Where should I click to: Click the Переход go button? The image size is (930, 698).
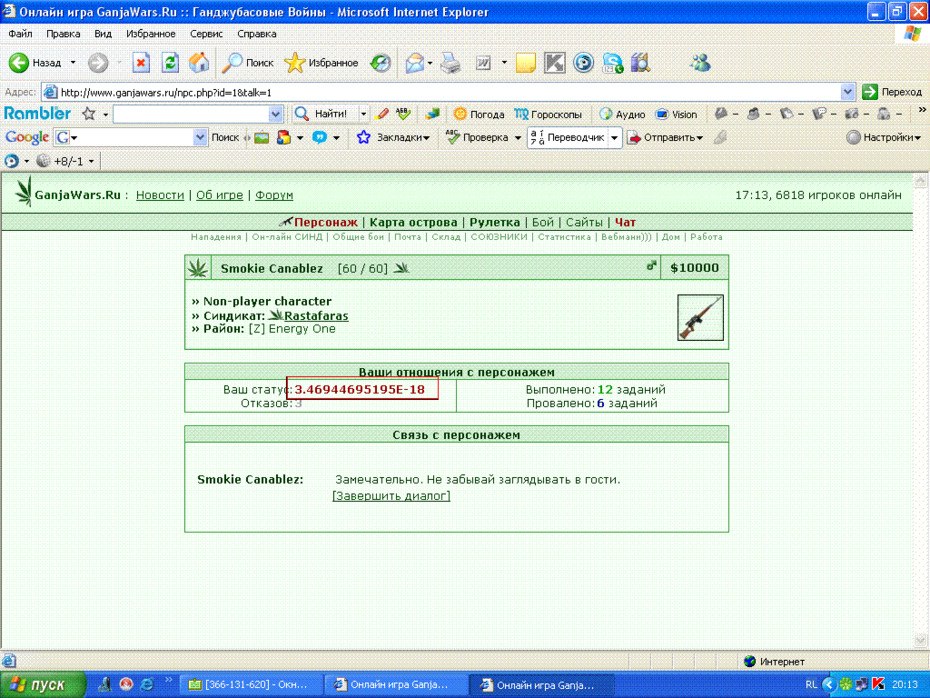892,92
